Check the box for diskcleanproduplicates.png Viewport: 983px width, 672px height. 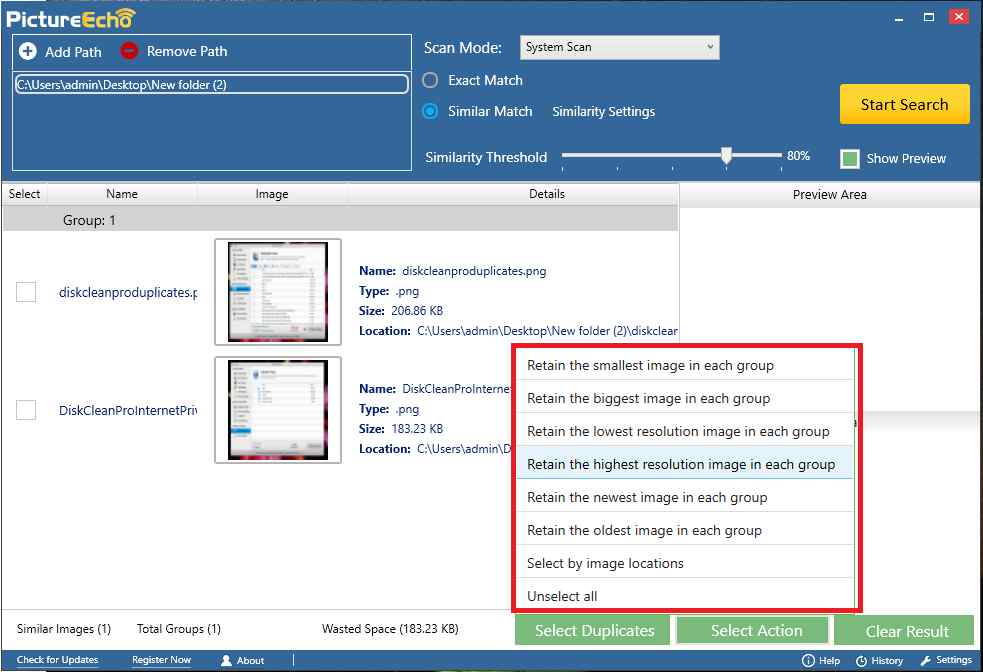pos(26,291)
